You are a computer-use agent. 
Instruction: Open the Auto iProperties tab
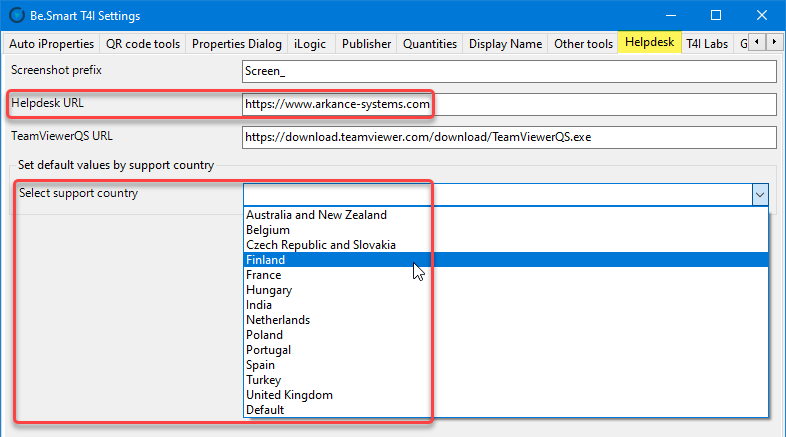point(52,44)
